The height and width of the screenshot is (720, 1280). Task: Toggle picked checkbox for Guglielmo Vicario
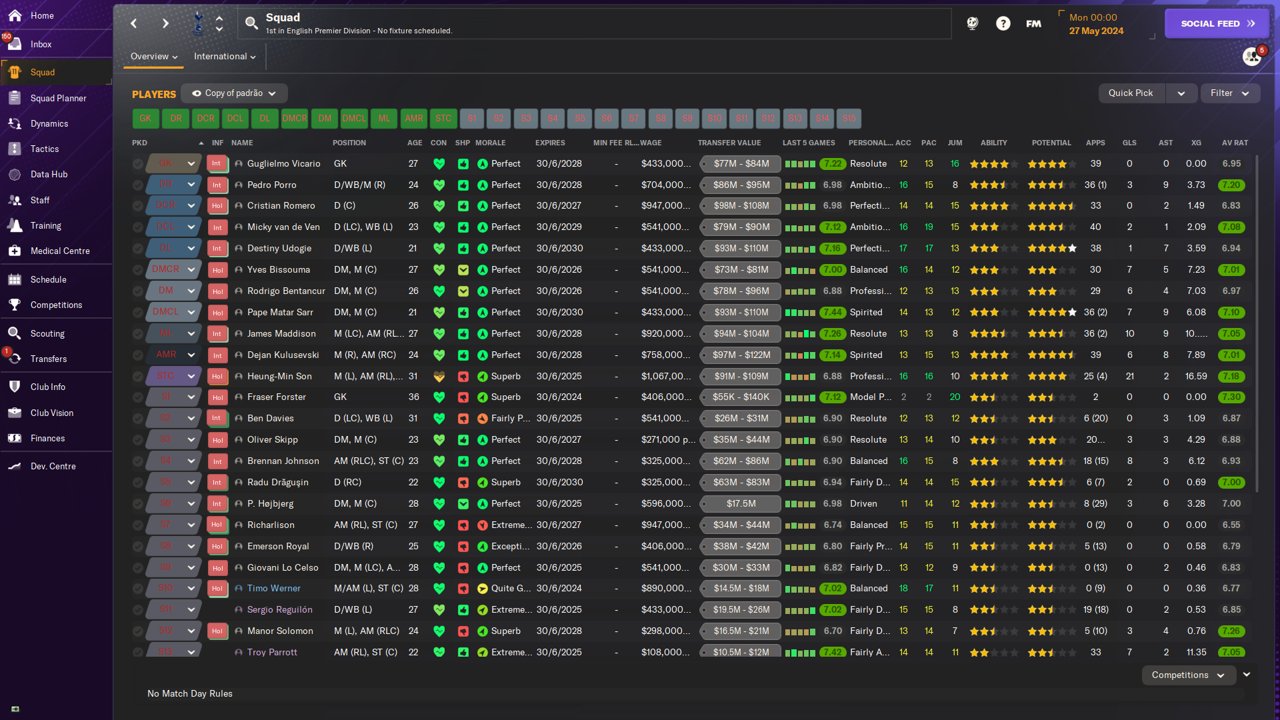click(138, 164)
